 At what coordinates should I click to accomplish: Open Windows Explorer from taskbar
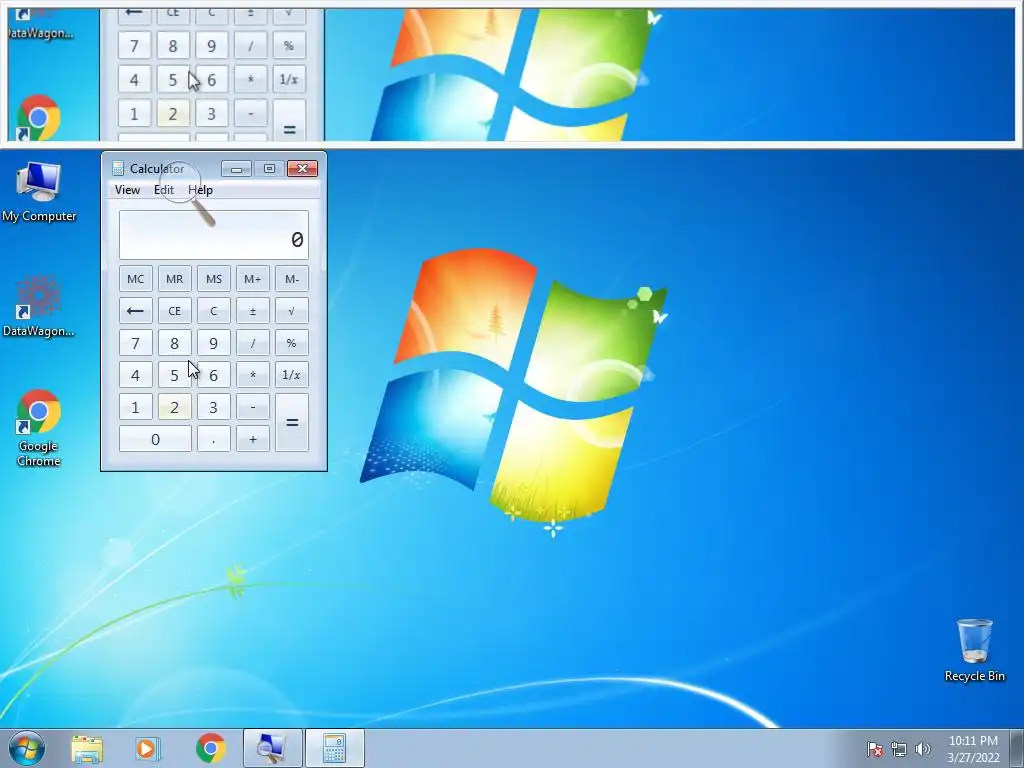[x=87, y=748]
